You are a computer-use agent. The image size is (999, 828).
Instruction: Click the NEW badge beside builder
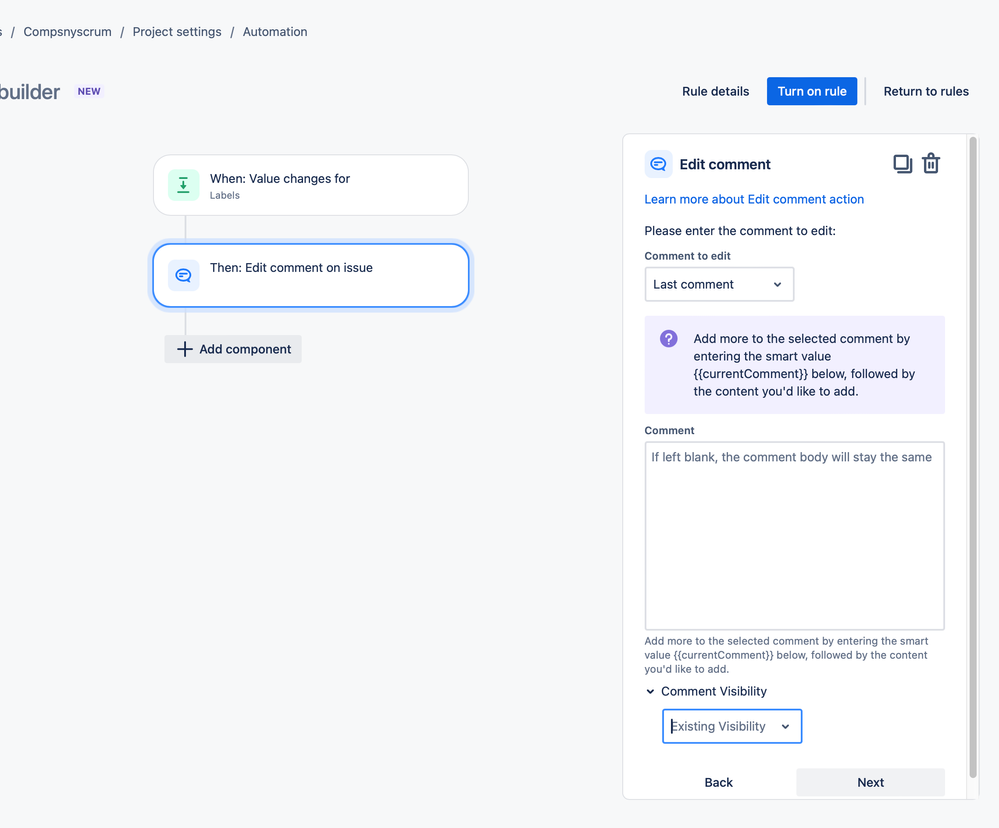pyautogui.click(x=89, y=91)
